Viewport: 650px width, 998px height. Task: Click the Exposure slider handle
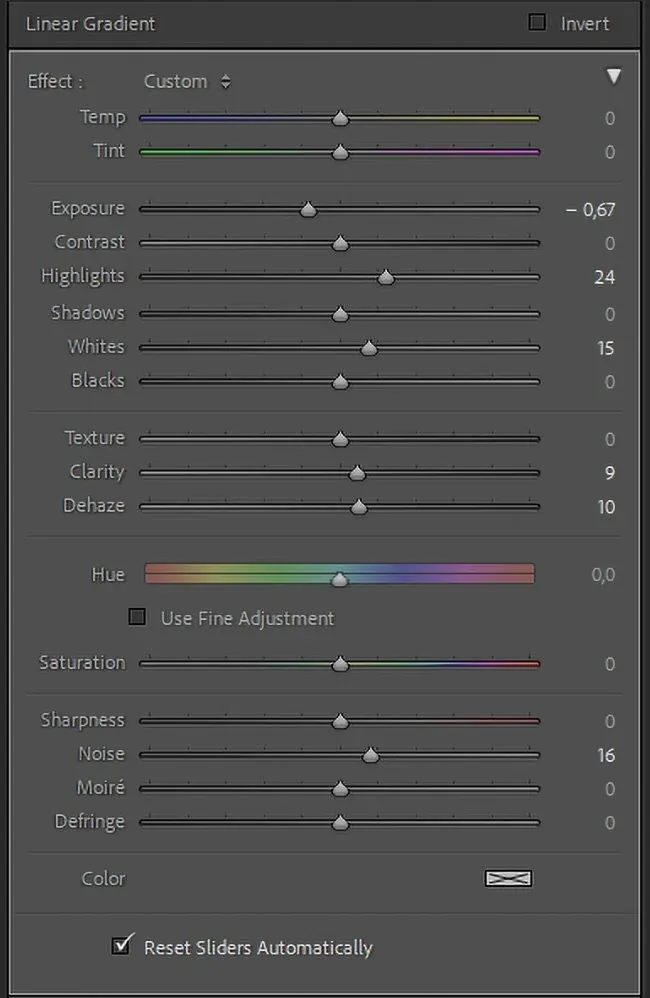coord(308,209)
